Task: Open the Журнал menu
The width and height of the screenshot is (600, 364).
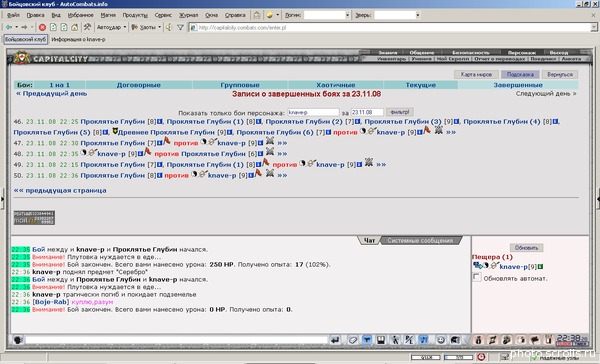Action: [x=189, y=15]
